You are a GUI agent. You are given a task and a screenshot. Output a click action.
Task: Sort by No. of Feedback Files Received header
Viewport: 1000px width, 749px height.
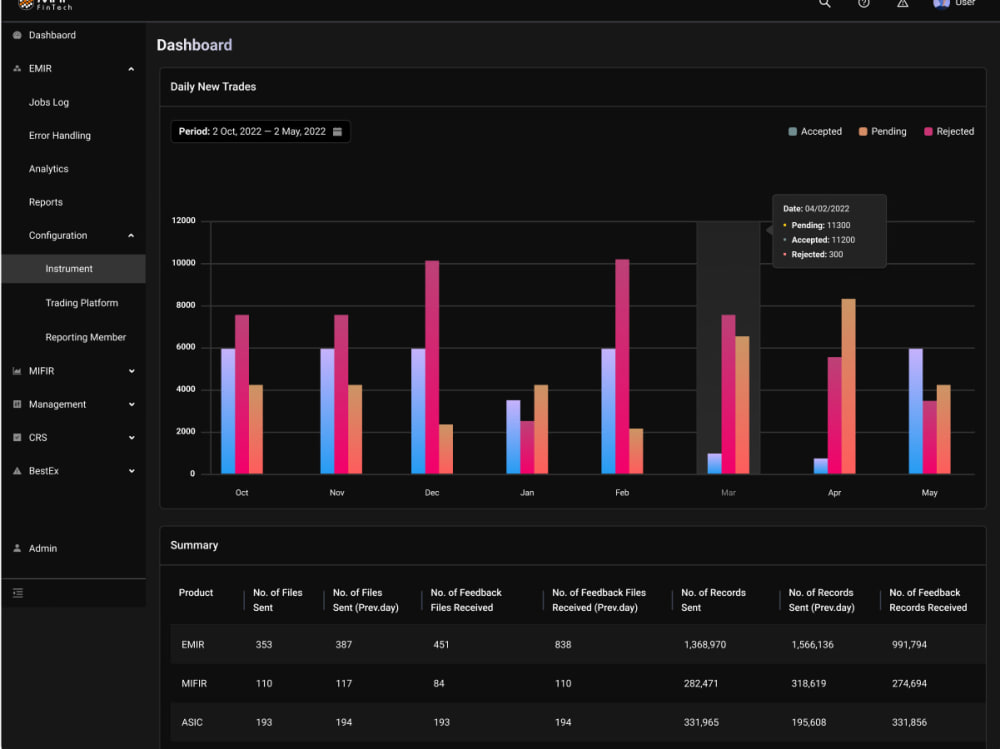click(466, 600)
